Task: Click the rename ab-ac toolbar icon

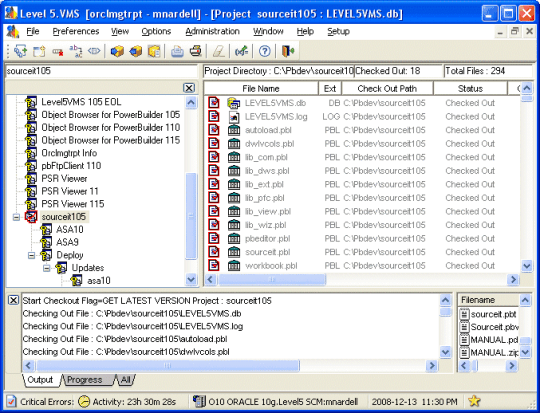Action: tap(76, 51)
